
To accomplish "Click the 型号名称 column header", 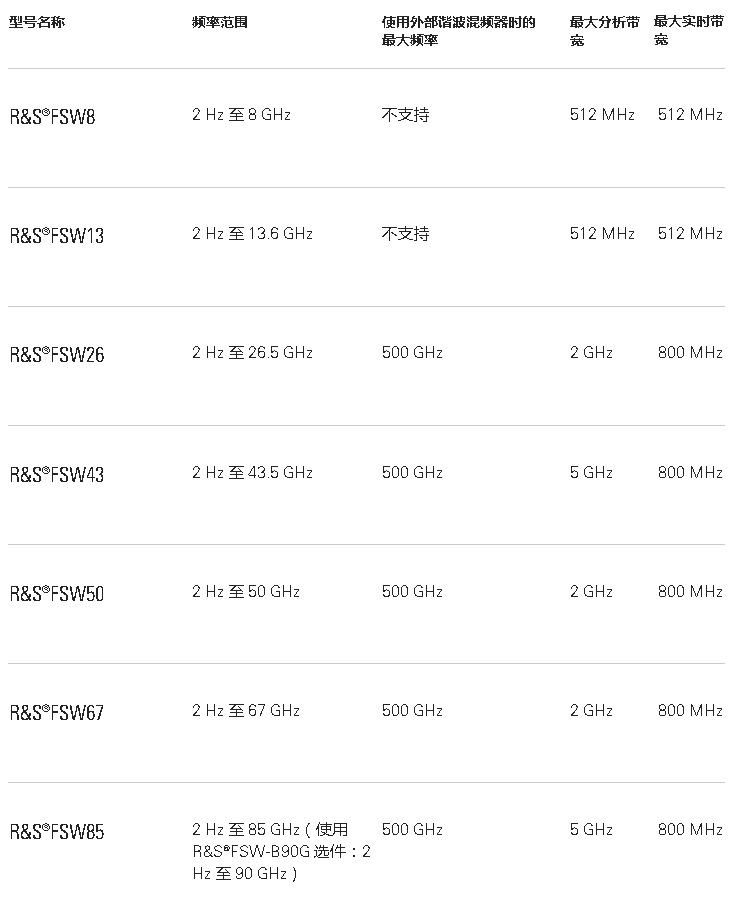I will (37, 22).
